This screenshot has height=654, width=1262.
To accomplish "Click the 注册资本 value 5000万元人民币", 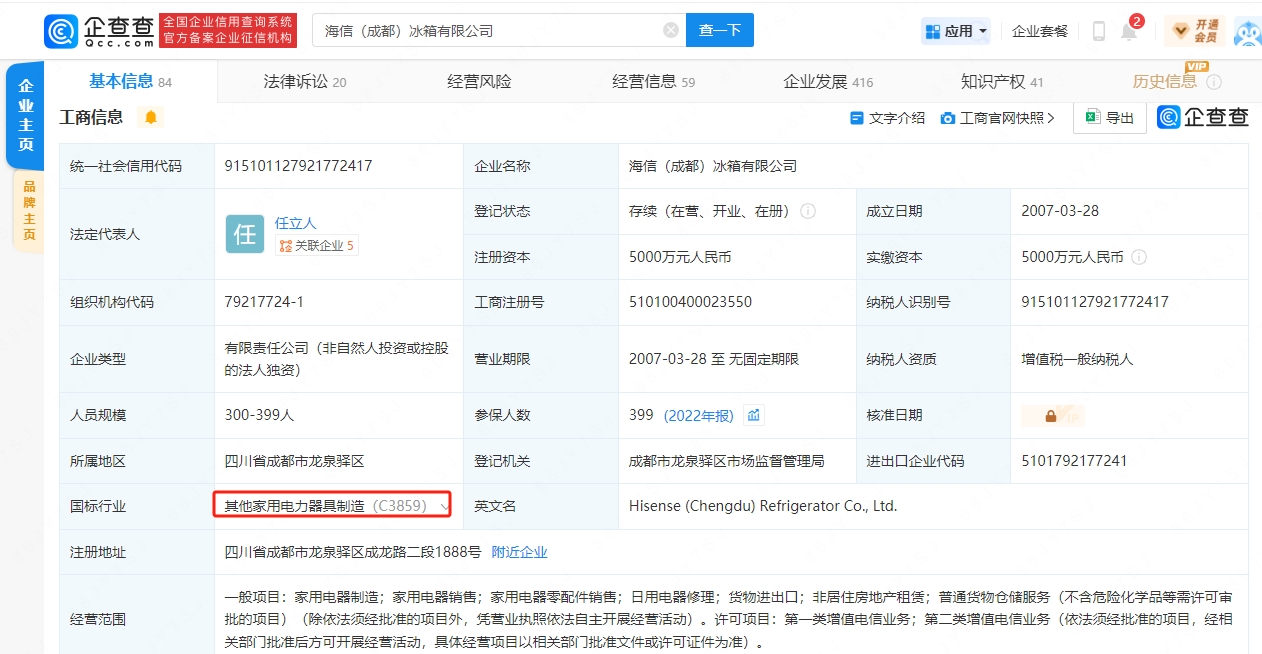I will [680, 257].
